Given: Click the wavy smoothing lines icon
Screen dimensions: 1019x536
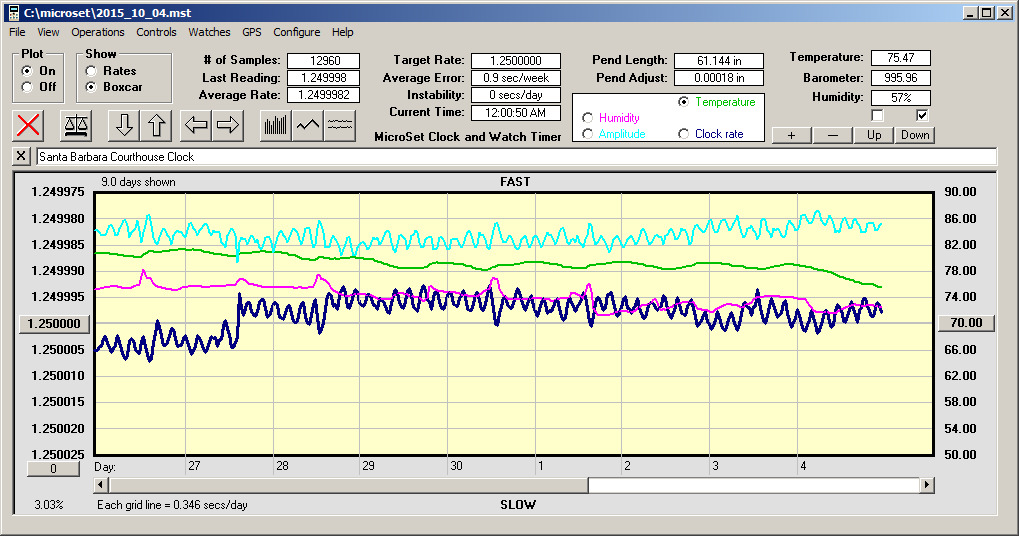Looking at the screenshot, I should click(x=340, y=125).
